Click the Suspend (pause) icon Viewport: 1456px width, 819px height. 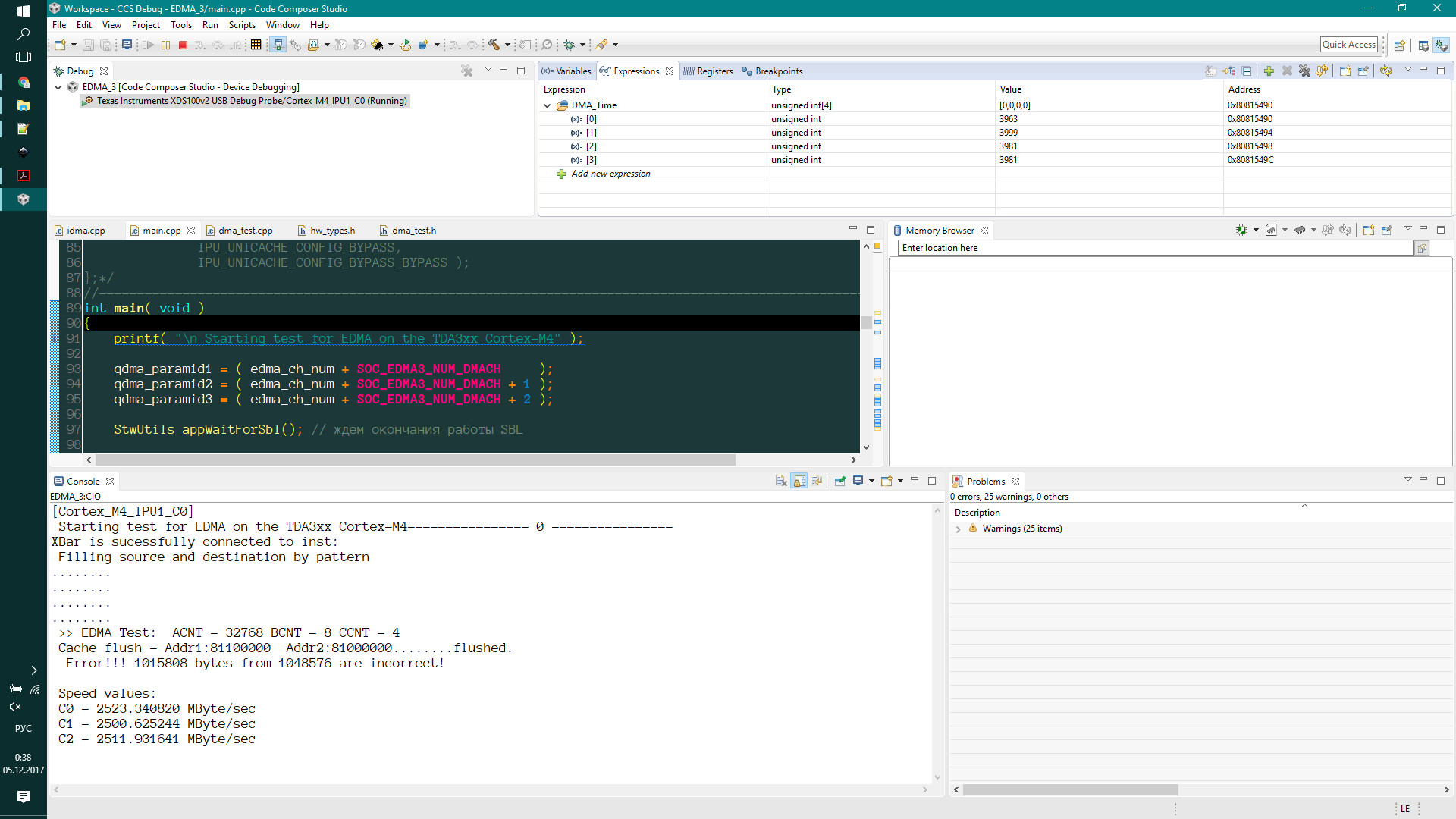(x=166, y=45)
